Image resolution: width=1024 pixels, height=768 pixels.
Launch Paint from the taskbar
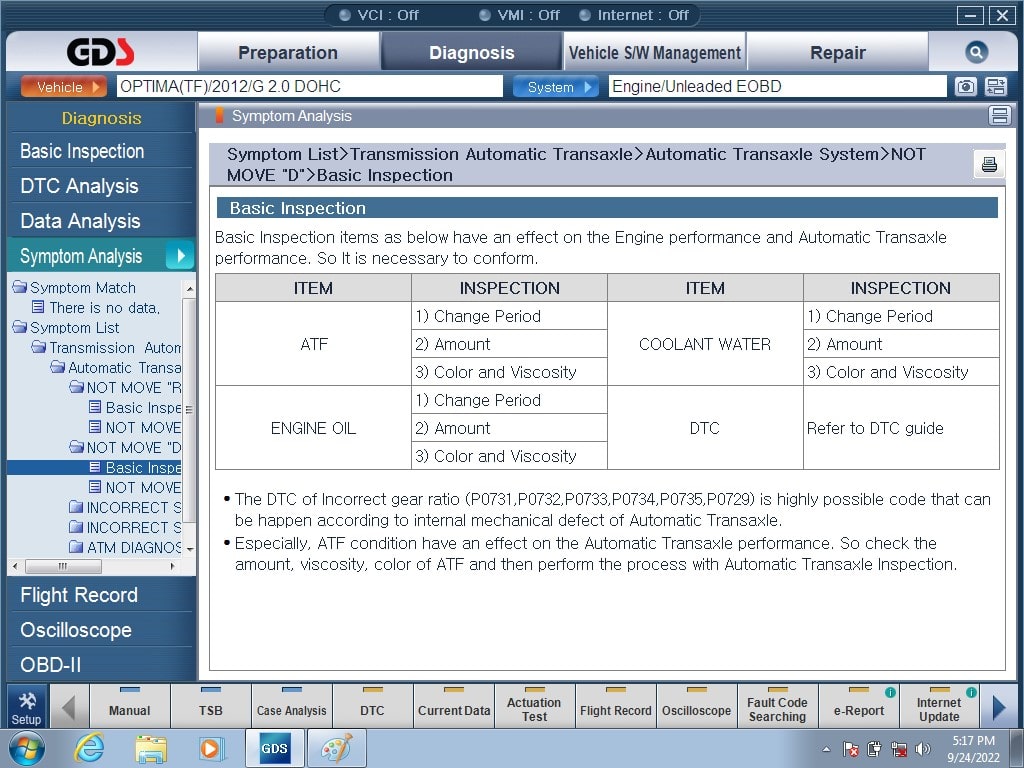[x=336, y=748]
